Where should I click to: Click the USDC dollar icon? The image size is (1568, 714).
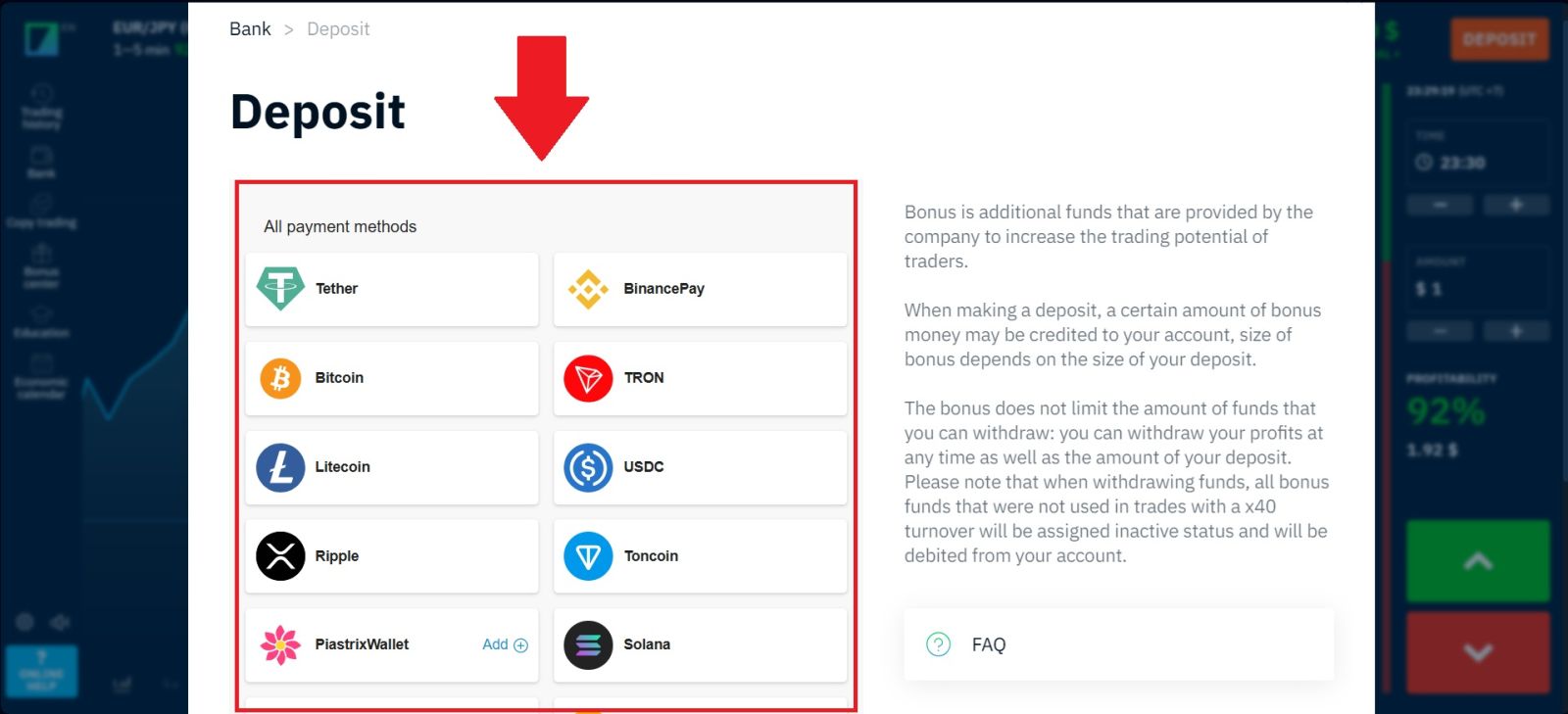[588, 467]
